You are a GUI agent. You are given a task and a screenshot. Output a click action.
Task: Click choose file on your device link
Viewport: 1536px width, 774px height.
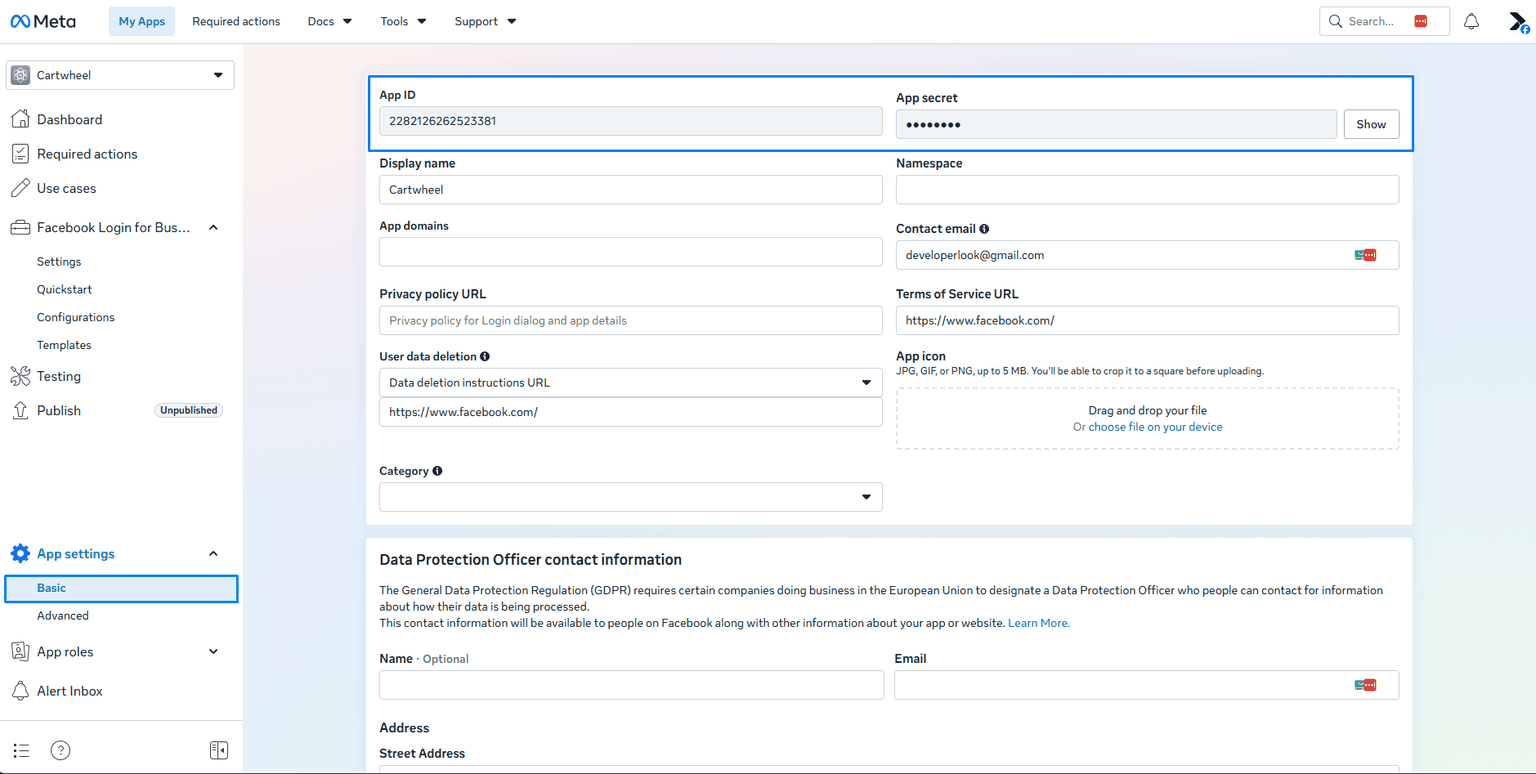[1155, 427]
